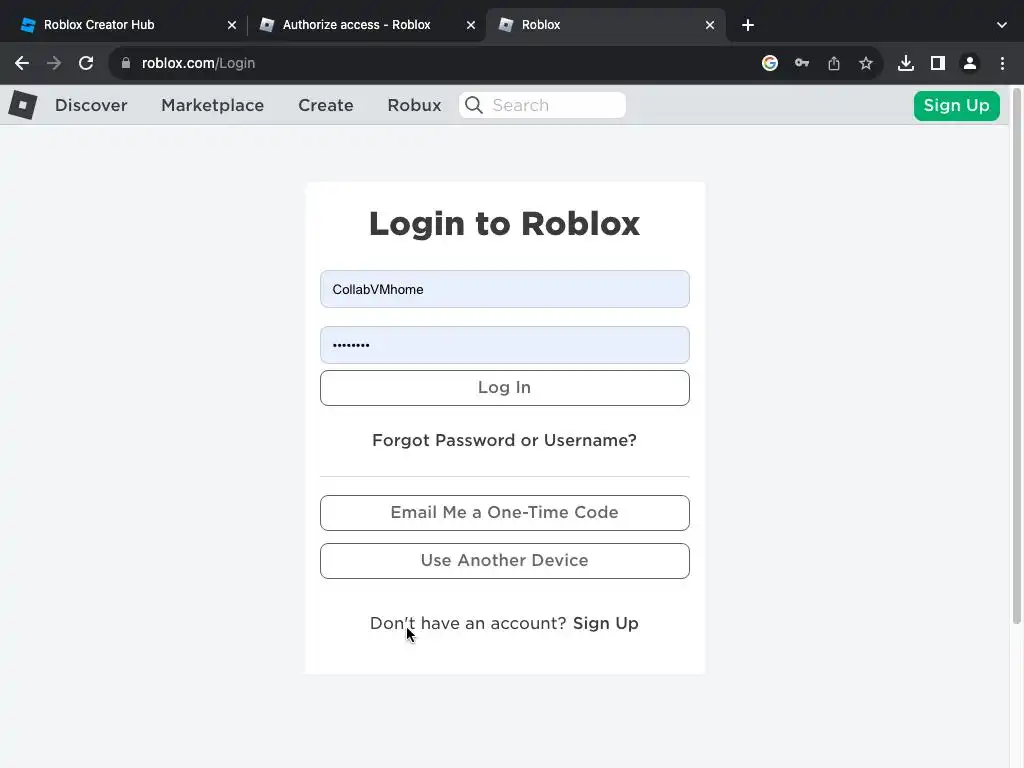Close the Authorize access tab
The height and width of the screenshot is (768, 1024).
tap(471, 25)
